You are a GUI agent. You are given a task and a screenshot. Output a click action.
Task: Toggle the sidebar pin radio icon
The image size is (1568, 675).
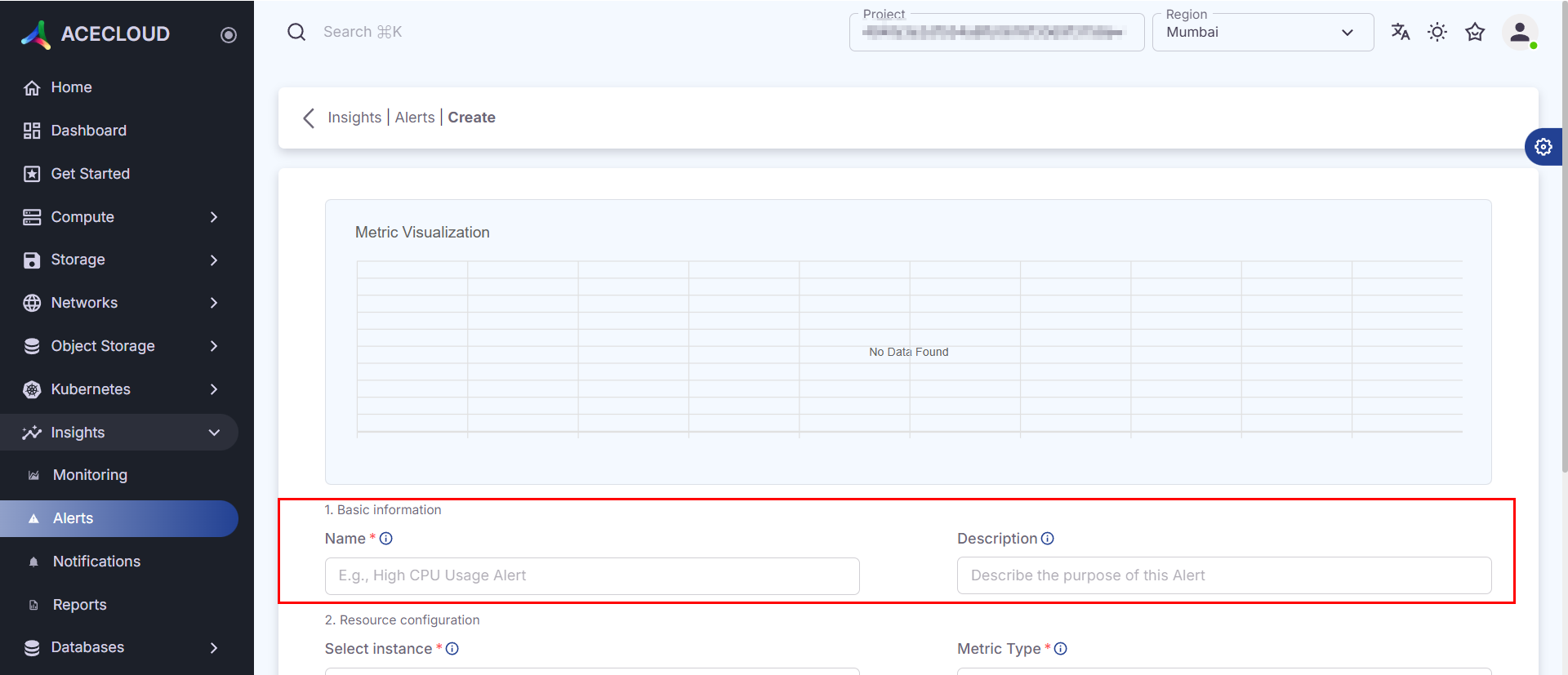point(229,34)
